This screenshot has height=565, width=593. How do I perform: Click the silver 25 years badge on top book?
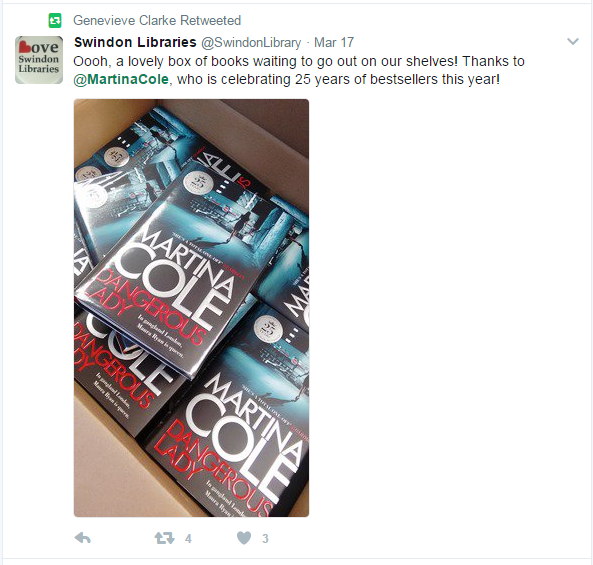(199, 183)
